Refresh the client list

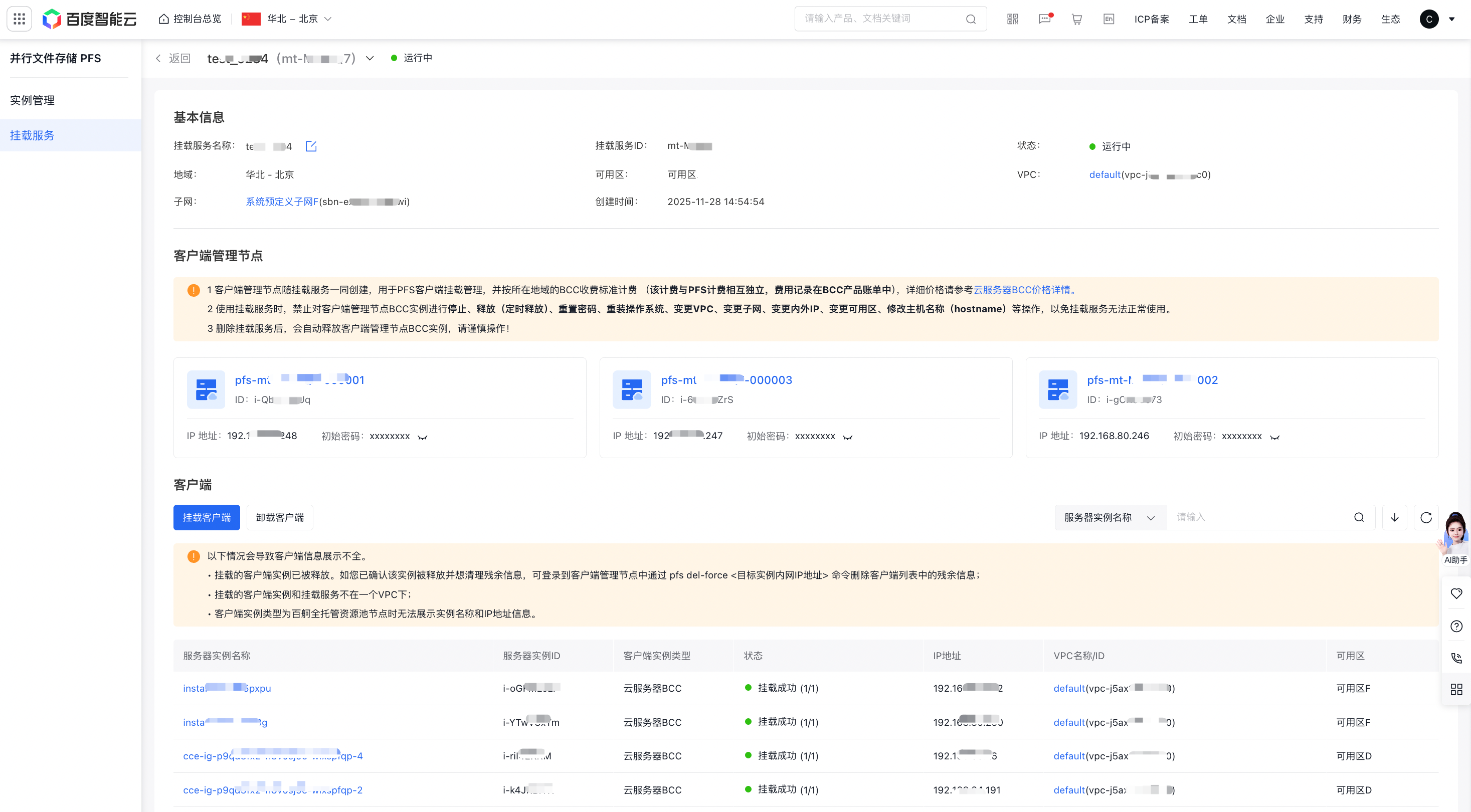point(1425,517)
